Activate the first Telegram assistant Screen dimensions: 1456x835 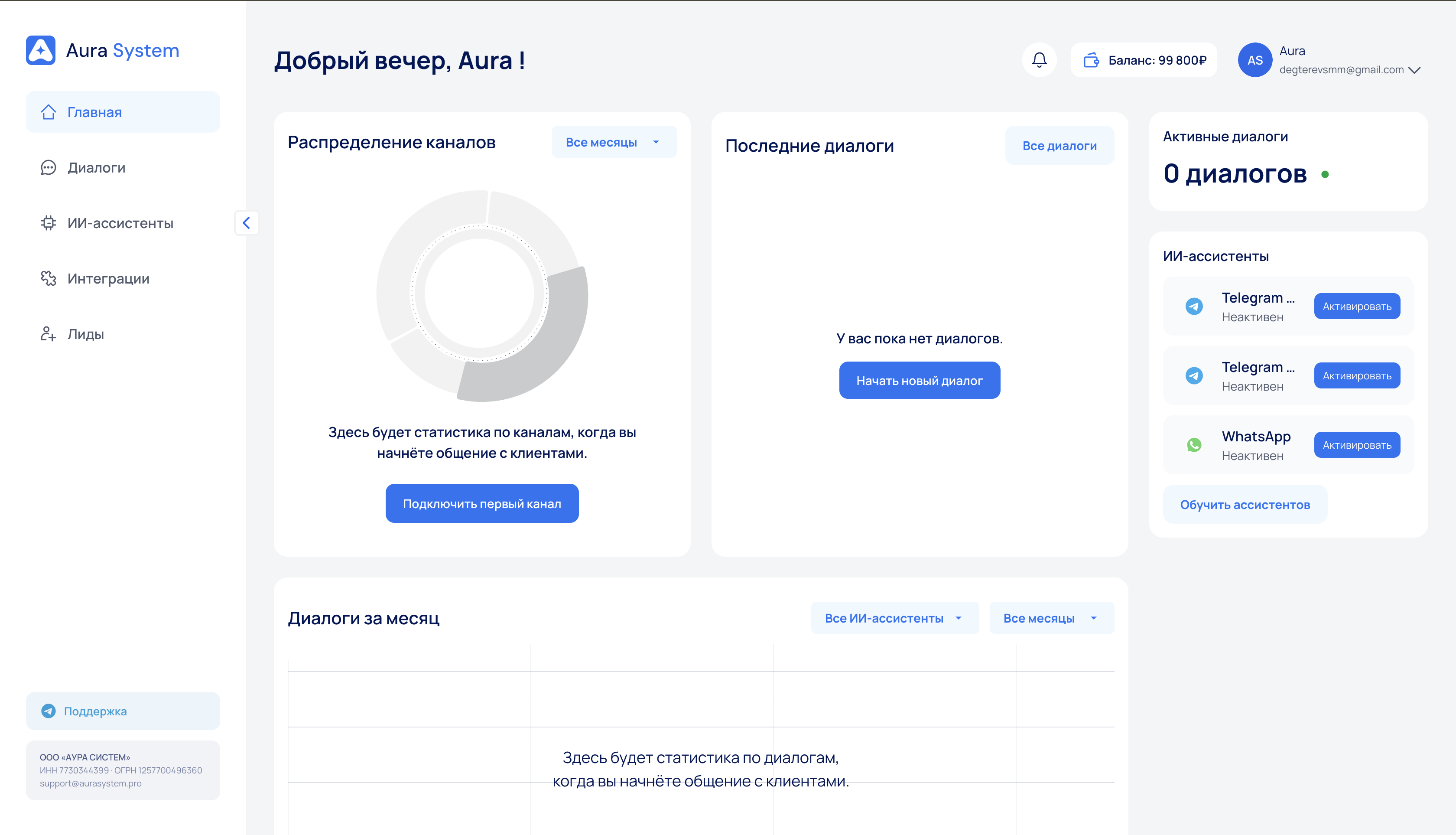1356,306
